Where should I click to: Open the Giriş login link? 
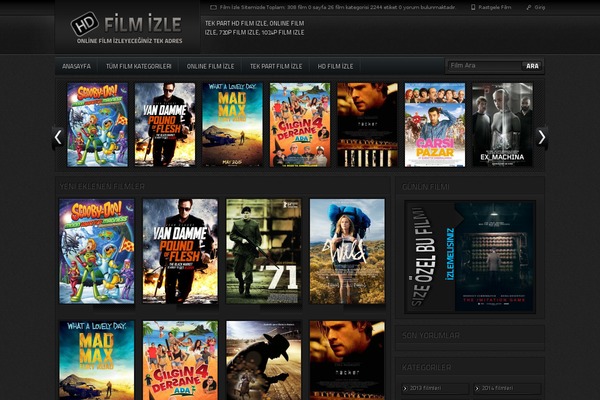coord(540,7)
